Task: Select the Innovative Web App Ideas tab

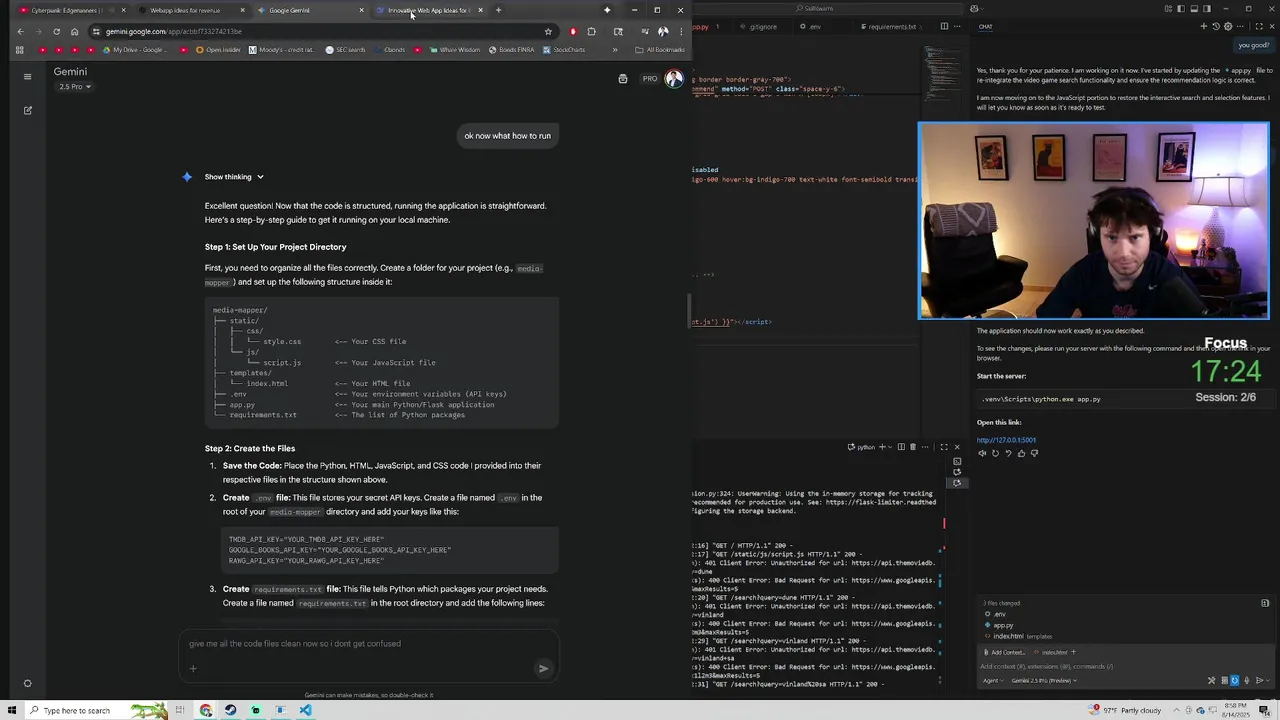Action: click(428, 10)
